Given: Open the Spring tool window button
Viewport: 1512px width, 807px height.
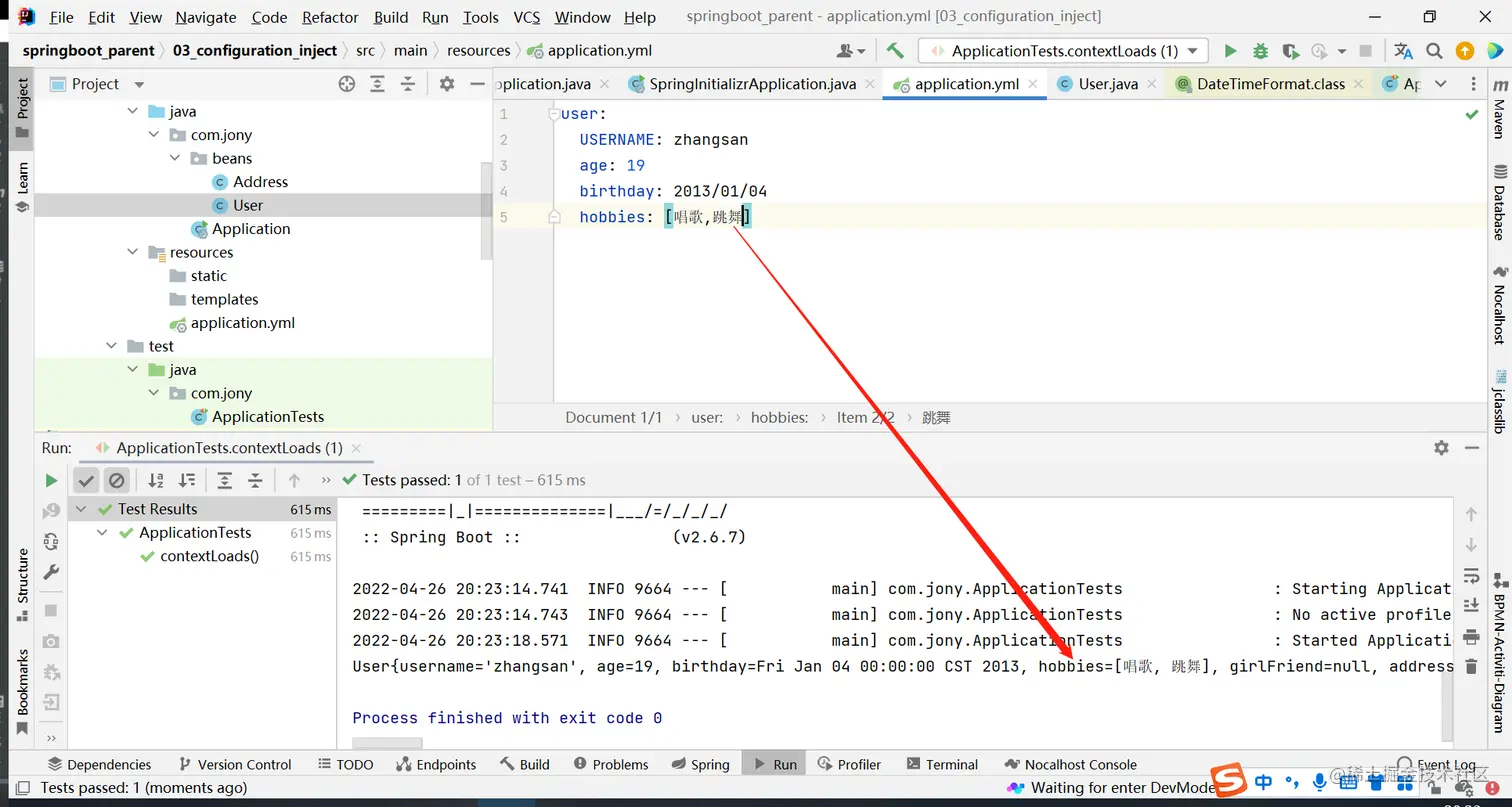Looking at the screenshot, I should 699,764.
